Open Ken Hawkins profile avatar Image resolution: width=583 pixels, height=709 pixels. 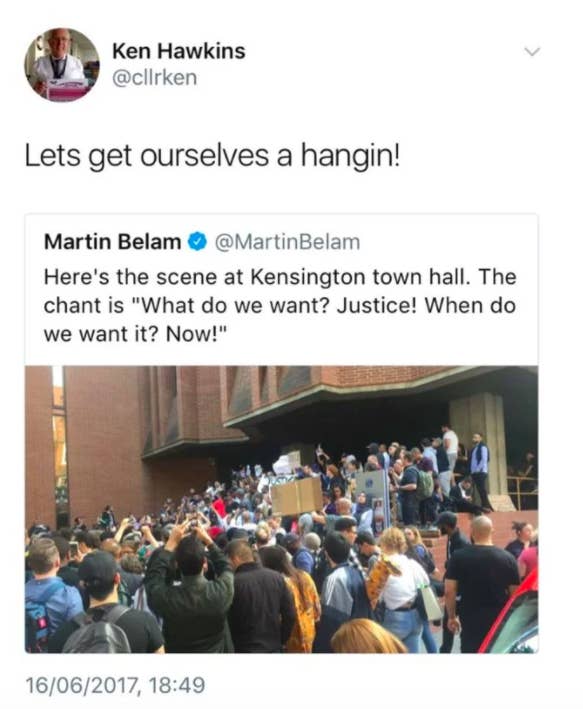[x=62, y=65]
